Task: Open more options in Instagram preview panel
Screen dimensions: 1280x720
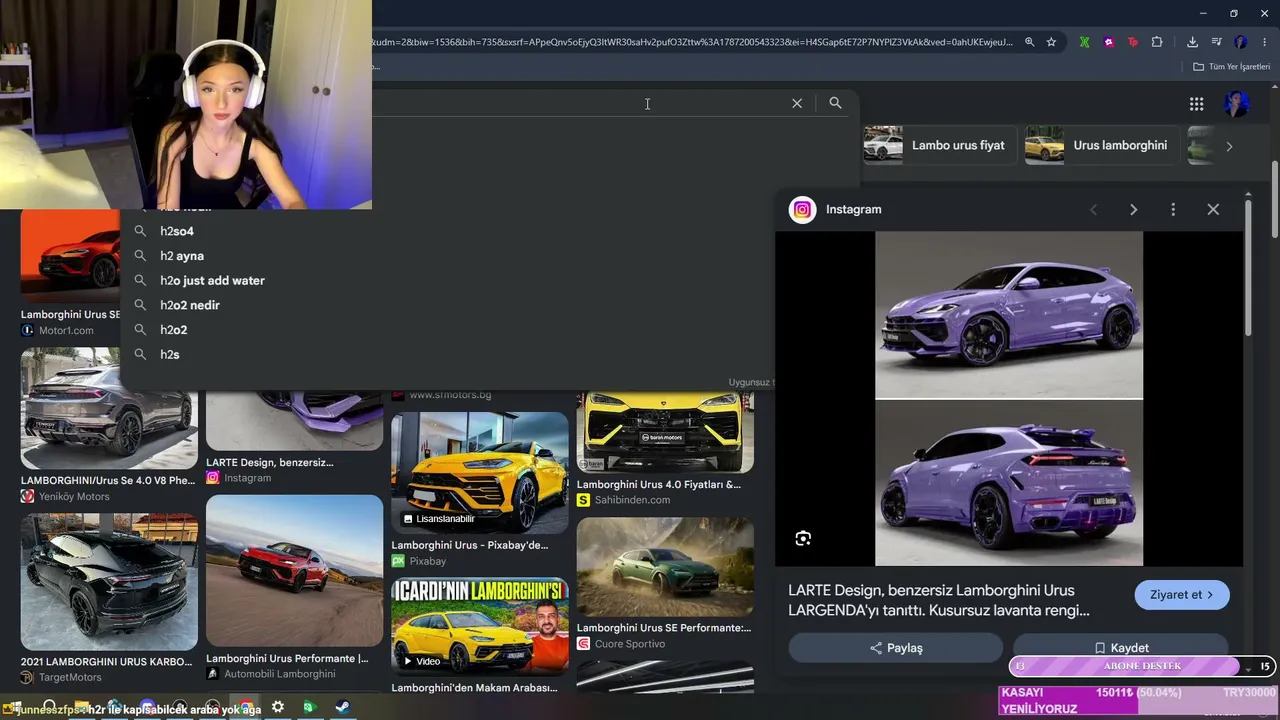Action: pyautogui.click(x=1173, y=209)
